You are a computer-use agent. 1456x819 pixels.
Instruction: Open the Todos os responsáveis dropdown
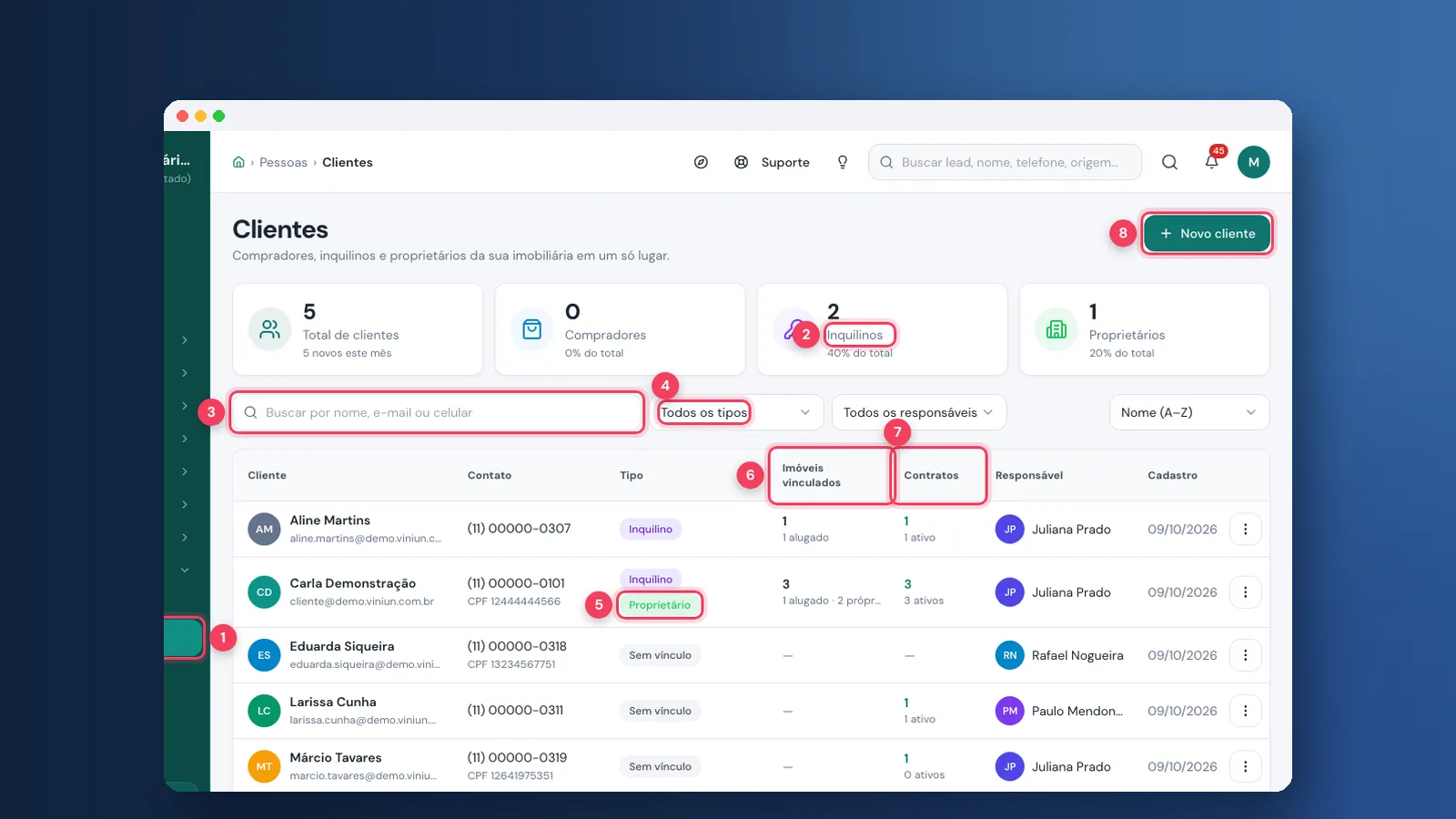tap(919, 412)
